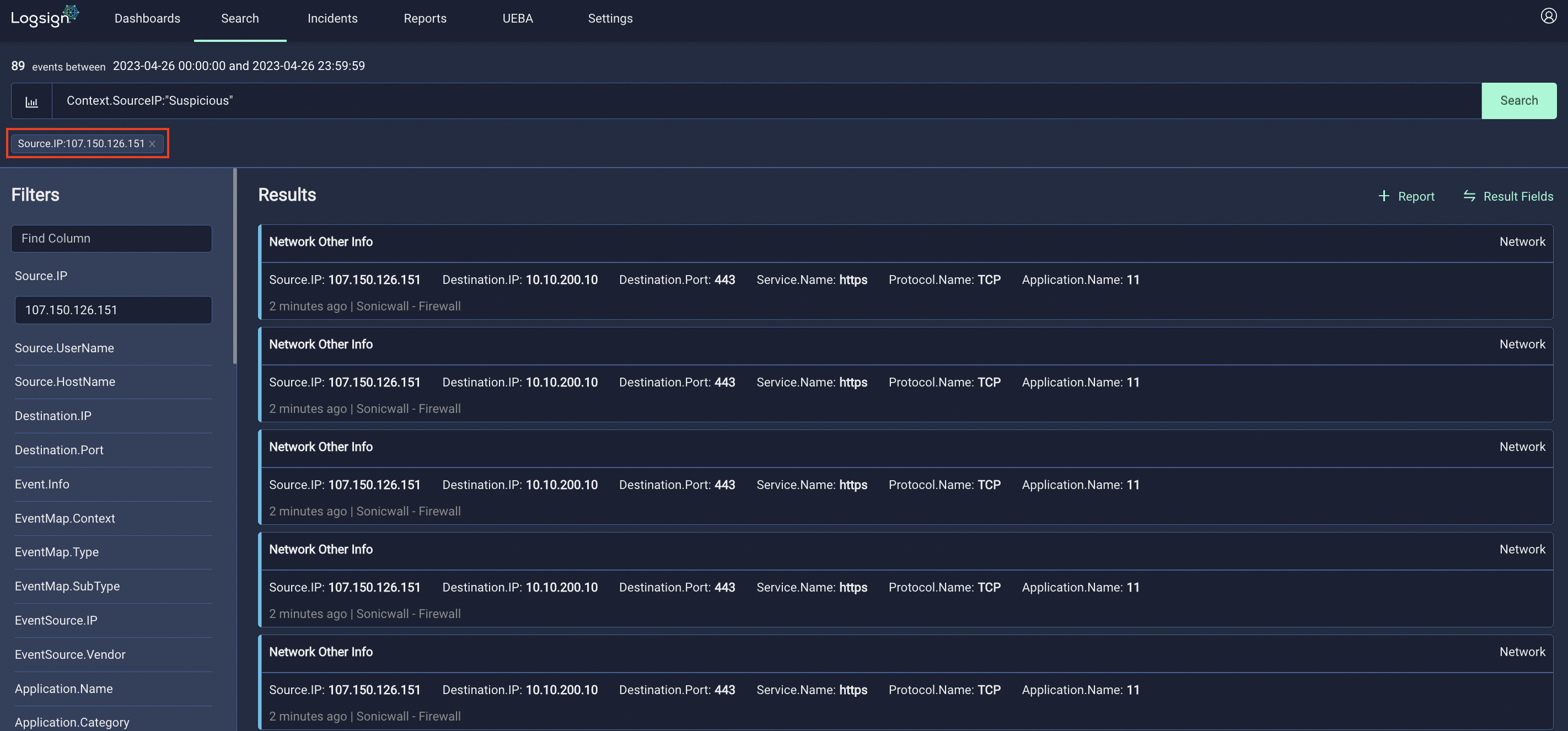The image size is (1568, 731).
Task: Click Protocol.Name TCP in first result
Action: 989,280
